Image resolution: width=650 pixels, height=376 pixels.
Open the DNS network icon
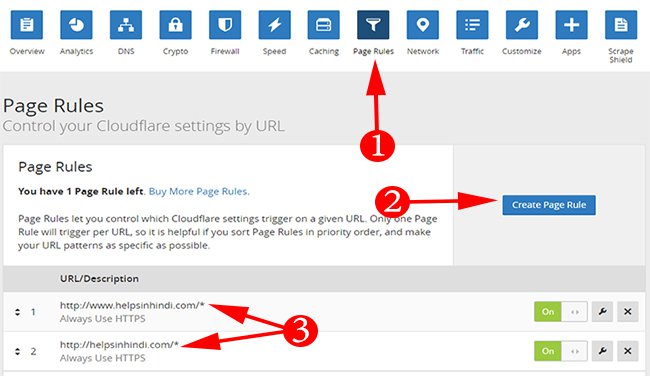(x=126, y=25)
